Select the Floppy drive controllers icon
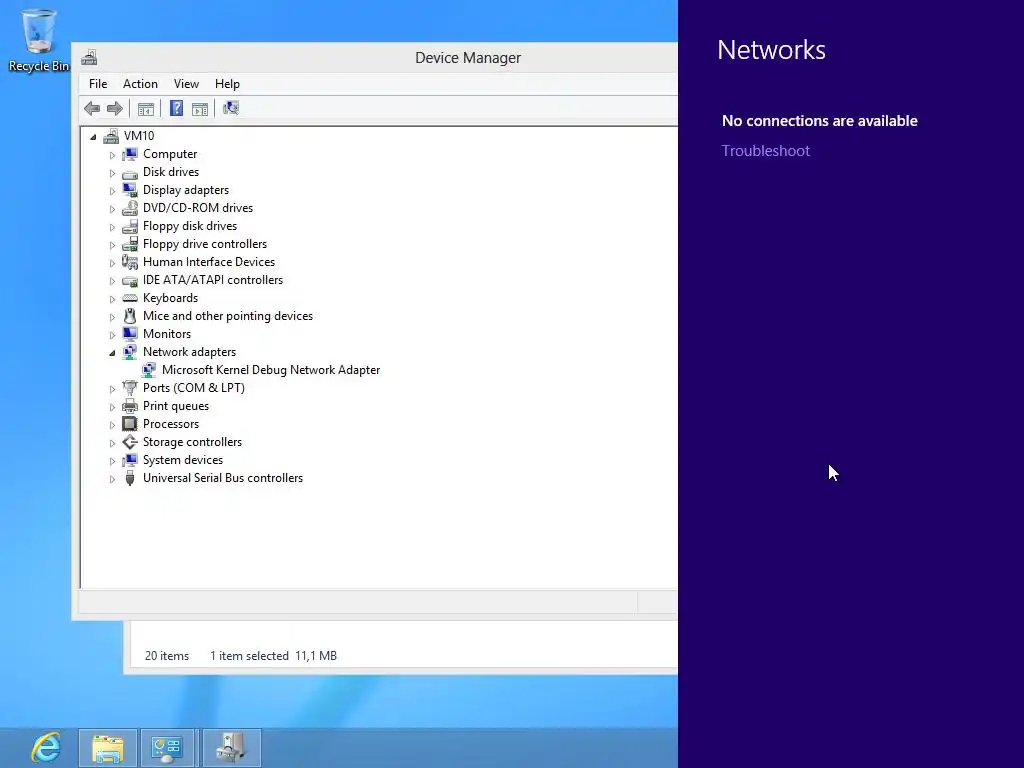1024x768 pixels. pos(130,244)
